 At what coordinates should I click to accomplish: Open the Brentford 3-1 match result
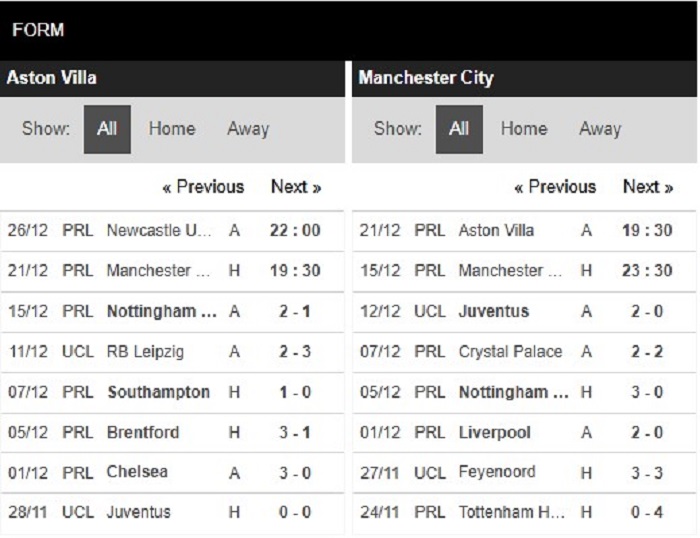pos(172,433)
